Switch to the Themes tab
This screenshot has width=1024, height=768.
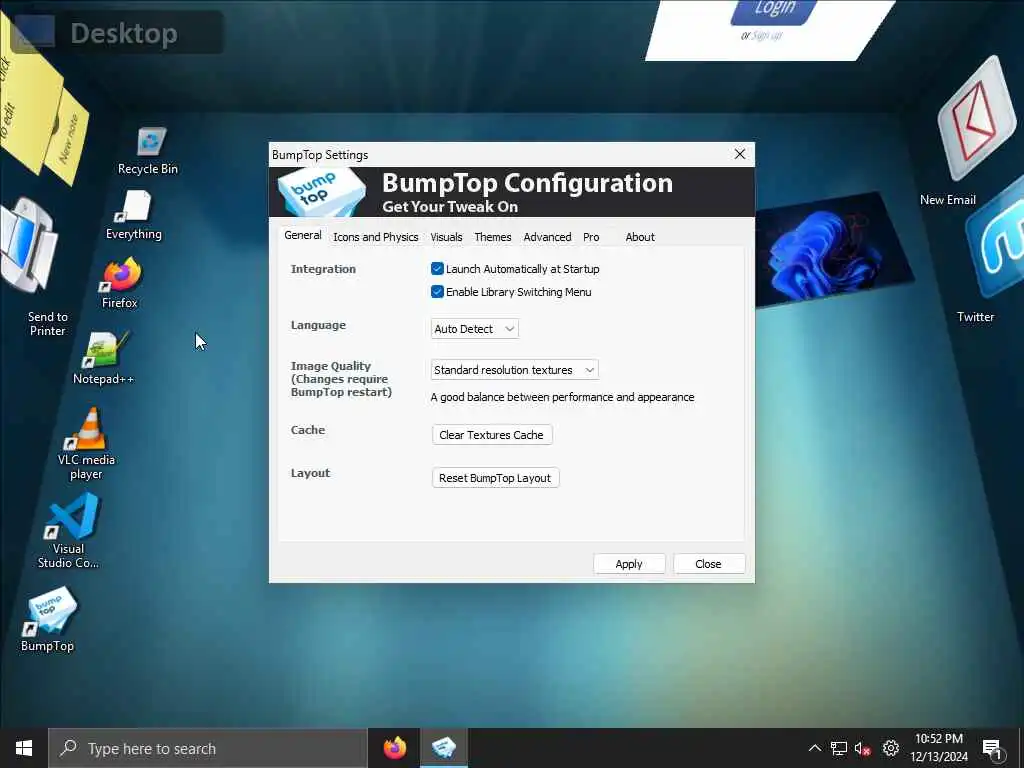[x=492, y=237]
